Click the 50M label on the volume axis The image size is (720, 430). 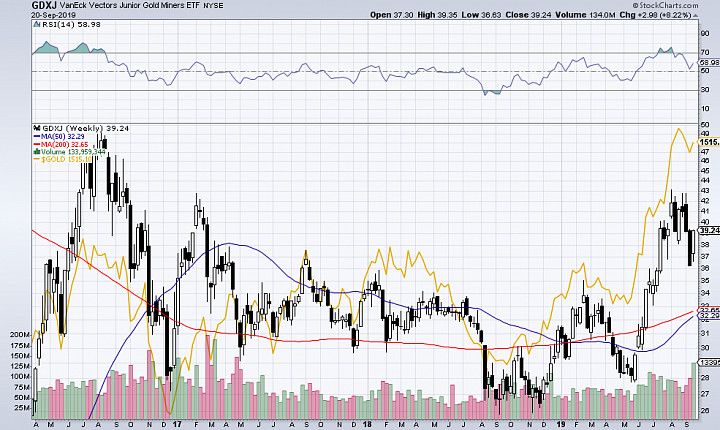(22, 397)
